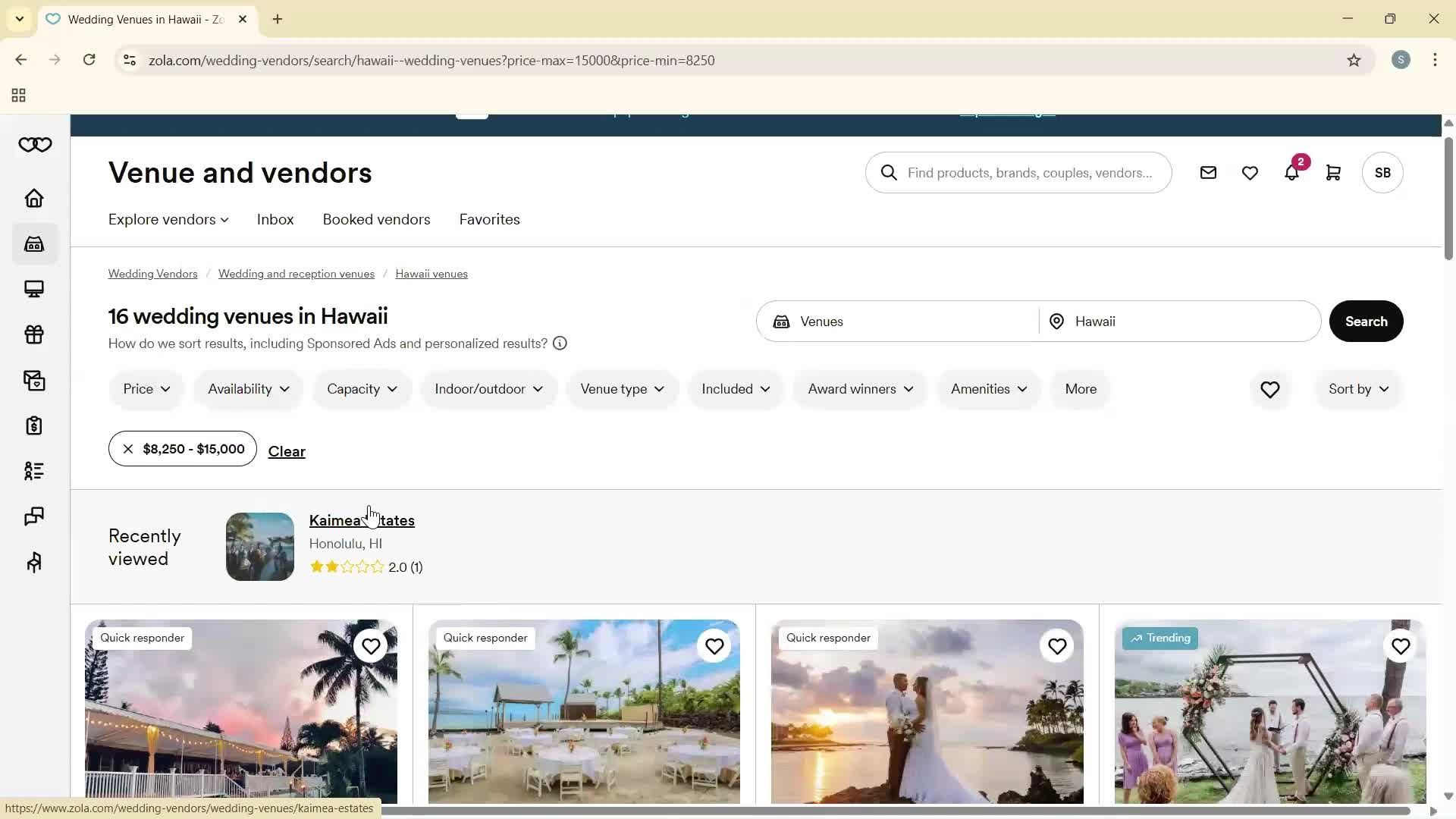Open the seating chart chair icon
The width and height of the screenshot is (1456, 819).
tap(33, 562)
